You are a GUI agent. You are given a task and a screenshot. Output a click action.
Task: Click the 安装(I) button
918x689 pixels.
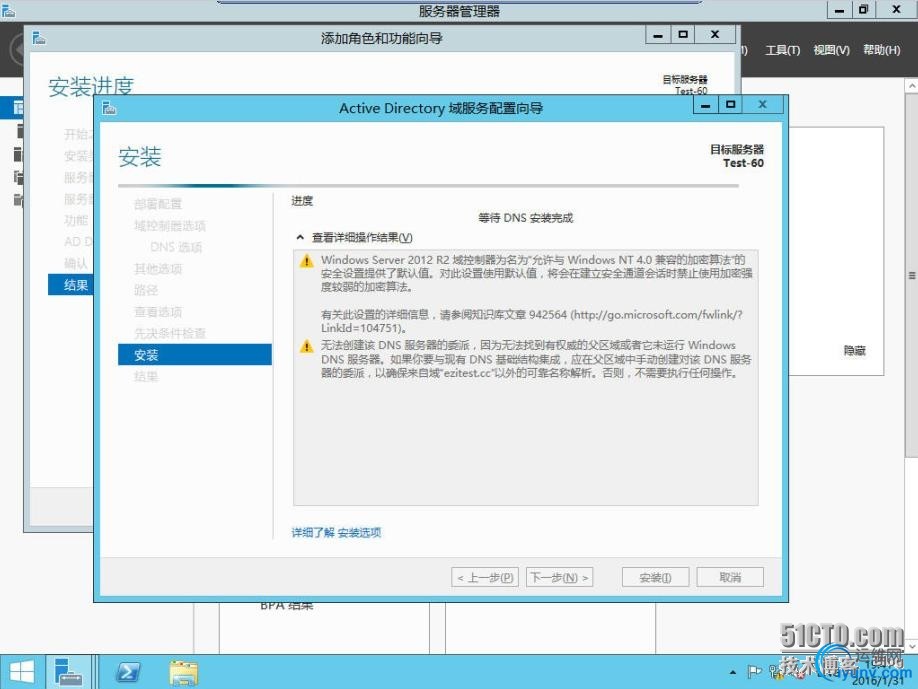(x=655, y=578)
